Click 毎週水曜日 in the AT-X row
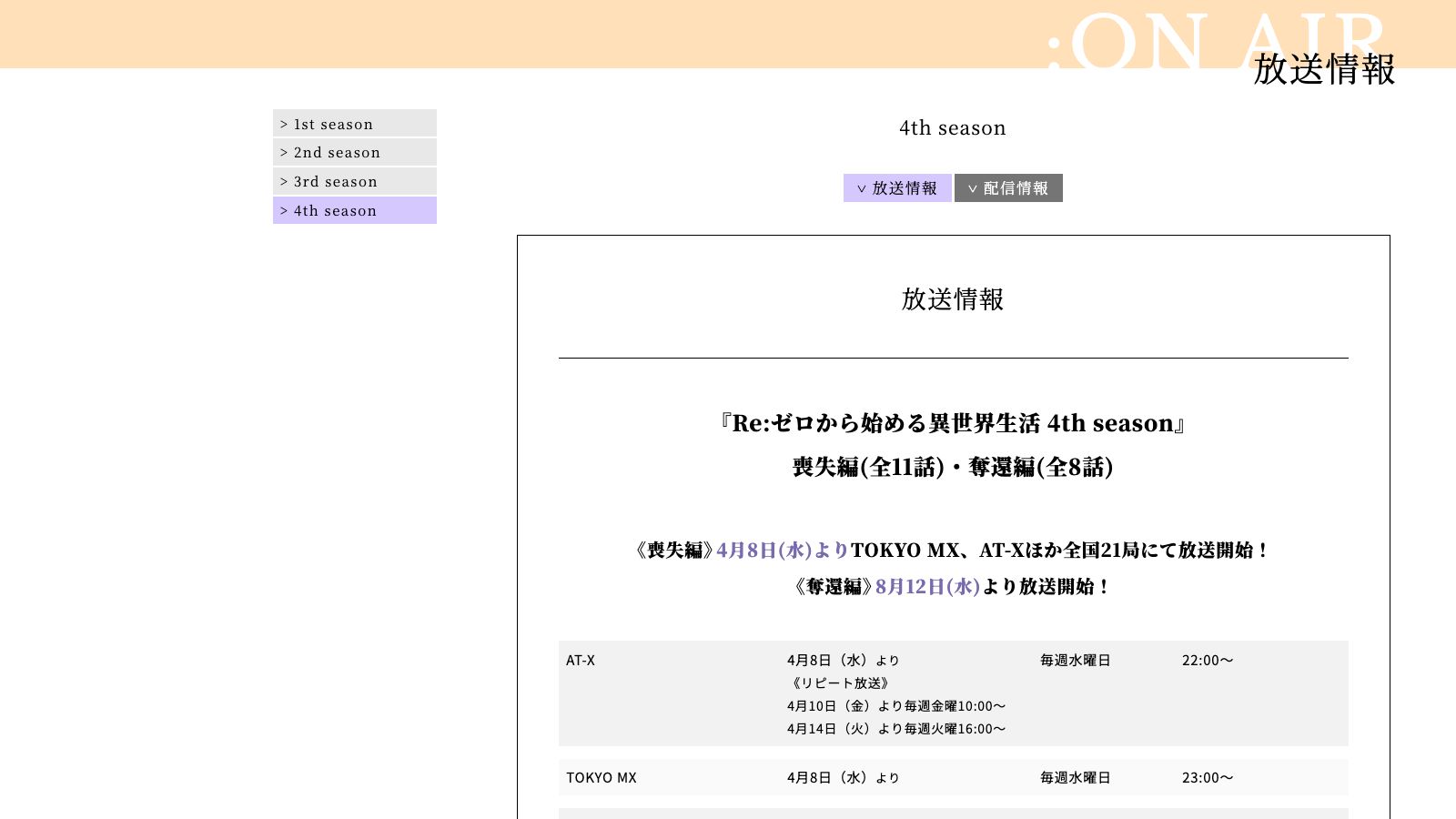This screenshot has height=819, width=1456. [x=1076, y=661]
